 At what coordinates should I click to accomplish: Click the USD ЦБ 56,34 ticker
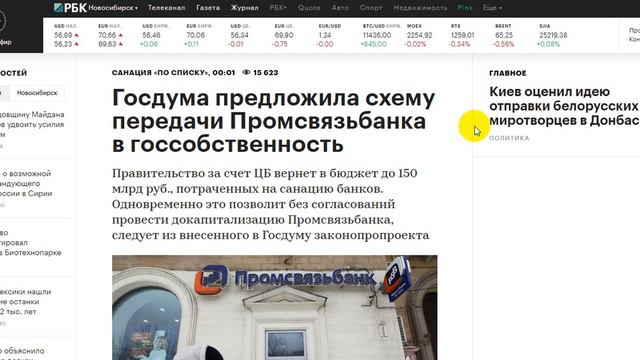click(x=240, y=35)
